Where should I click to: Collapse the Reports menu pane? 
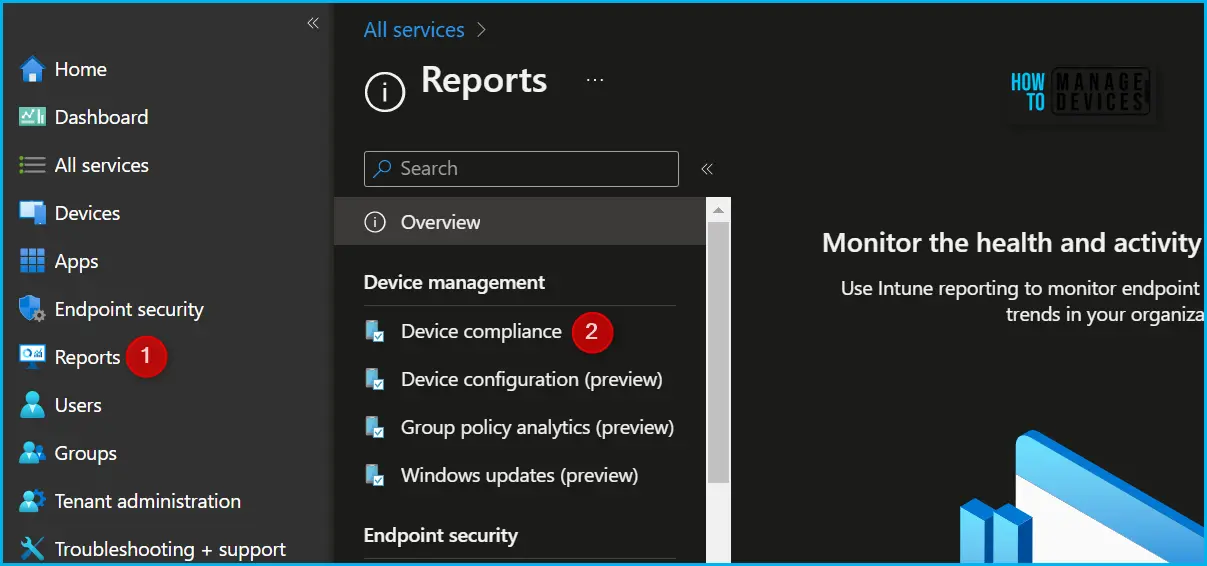coord(707,169)
